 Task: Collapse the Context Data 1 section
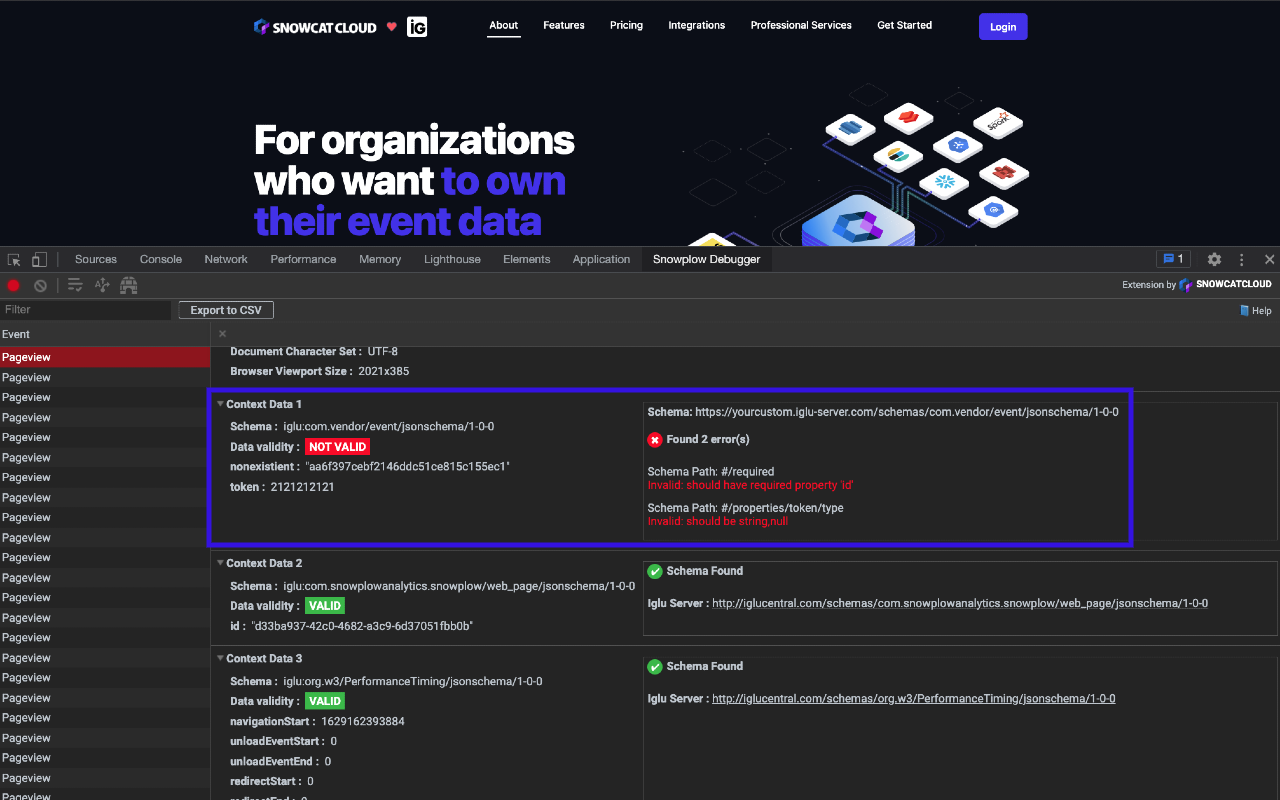tap(221, 404)
